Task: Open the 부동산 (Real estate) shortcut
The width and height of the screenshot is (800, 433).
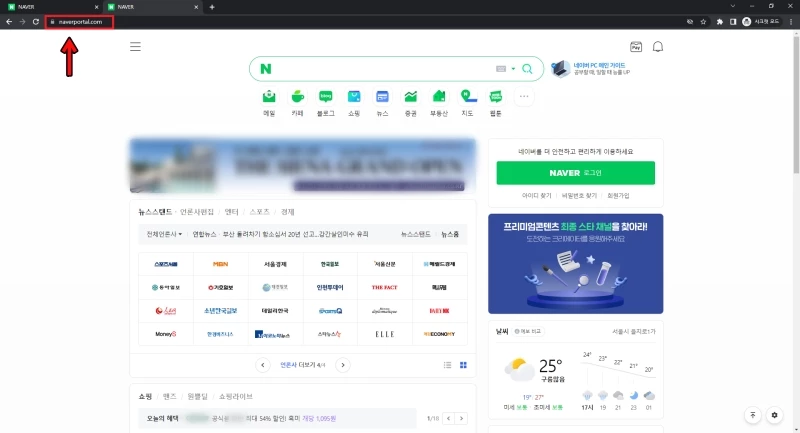Action: pos(439,103)
